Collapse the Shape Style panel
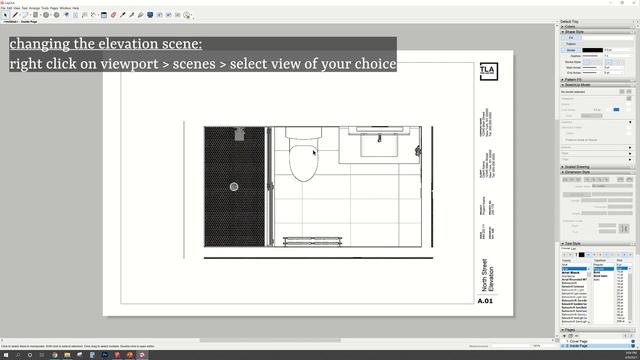640x360 pixels. (563, 31)
